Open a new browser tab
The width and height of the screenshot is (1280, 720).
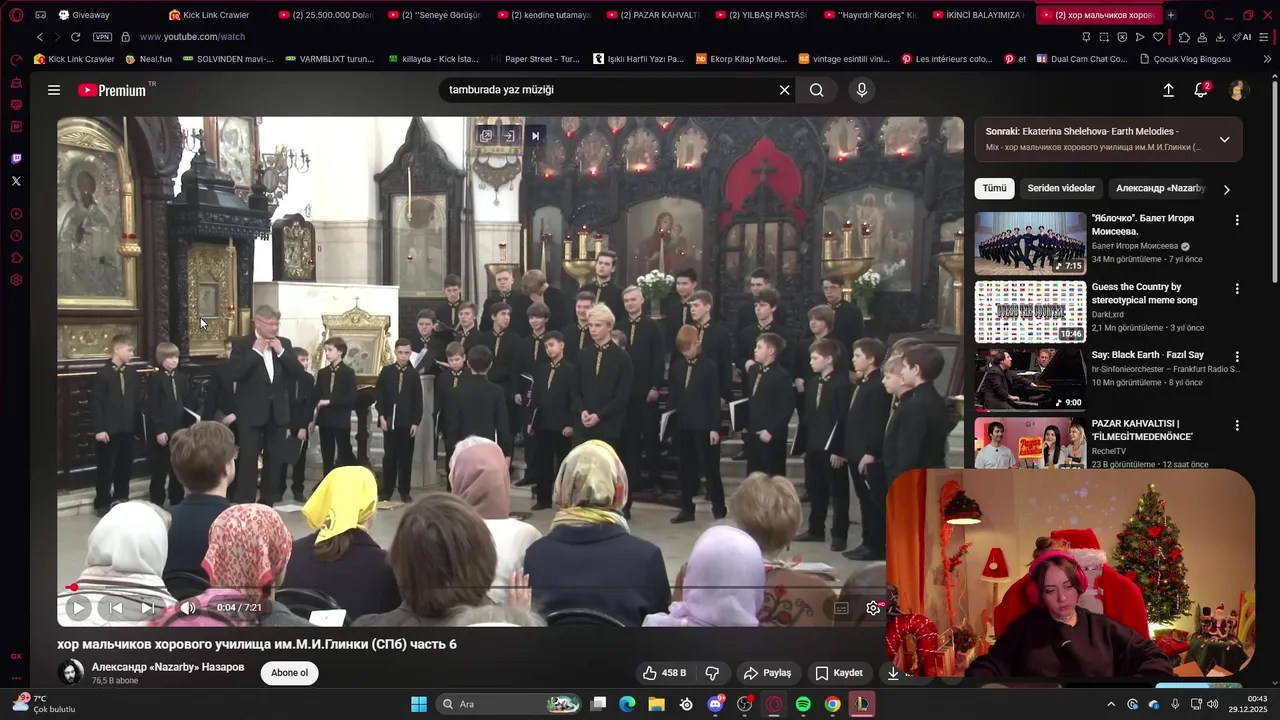click(x=1171, y=15)
